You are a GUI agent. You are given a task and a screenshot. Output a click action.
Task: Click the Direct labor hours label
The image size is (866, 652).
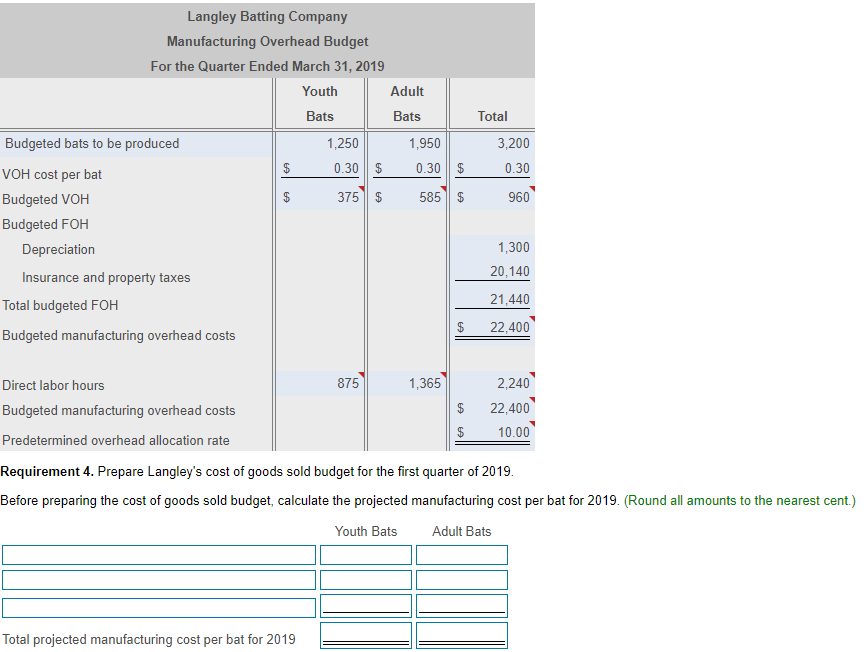coord(53,385)
